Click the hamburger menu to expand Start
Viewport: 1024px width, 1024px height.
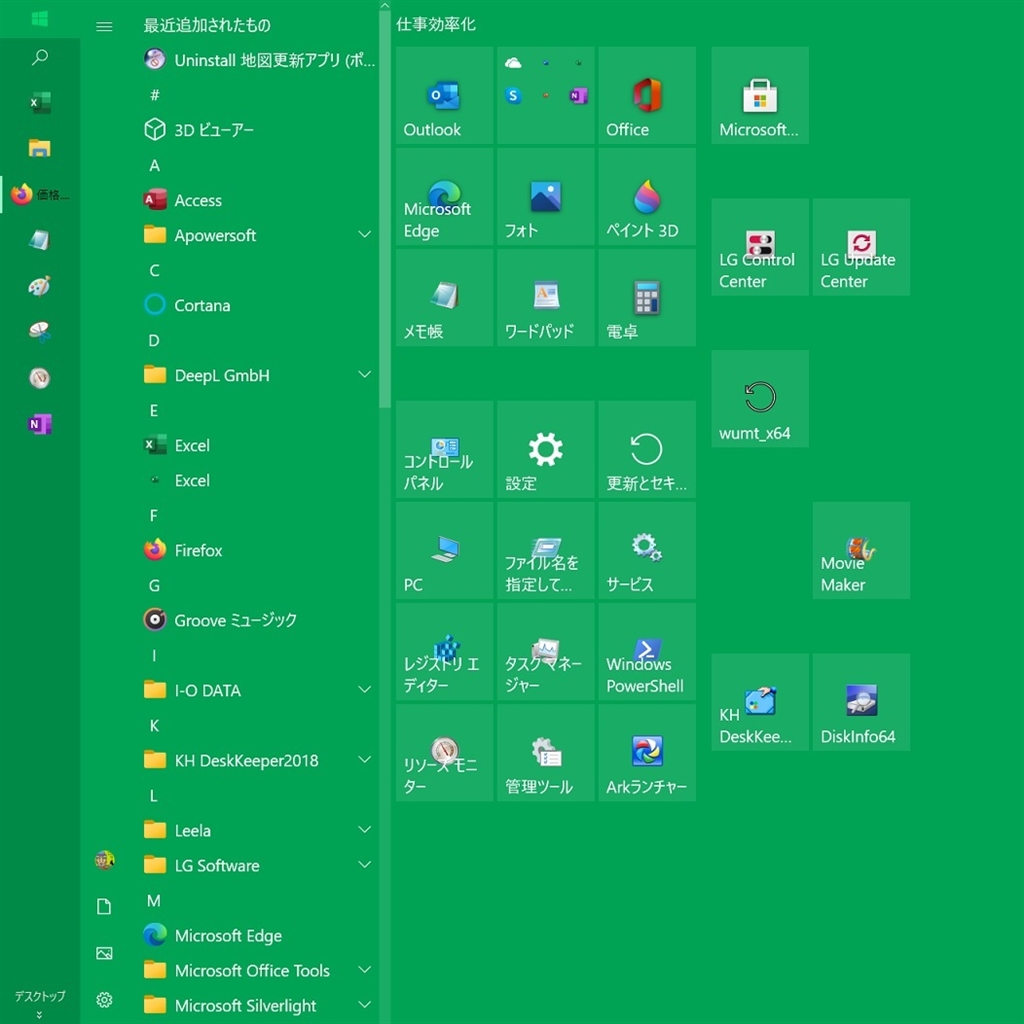(104, 26)
